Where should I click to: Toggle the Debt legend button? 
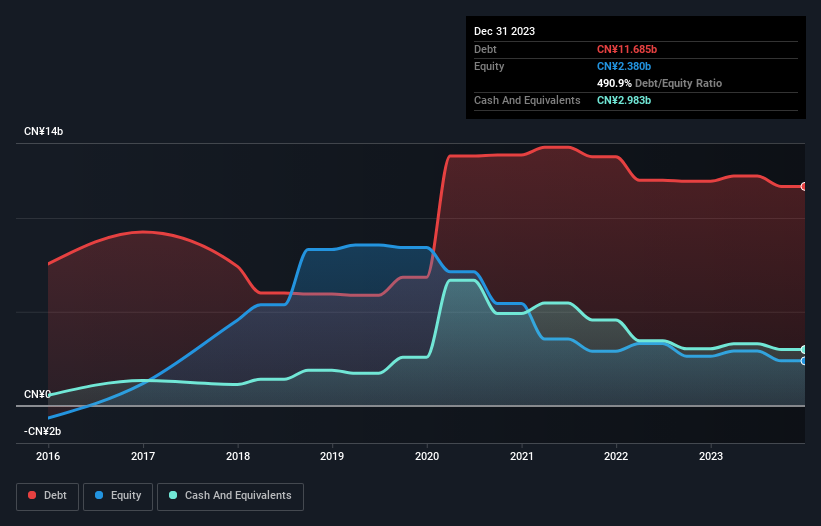47,496
